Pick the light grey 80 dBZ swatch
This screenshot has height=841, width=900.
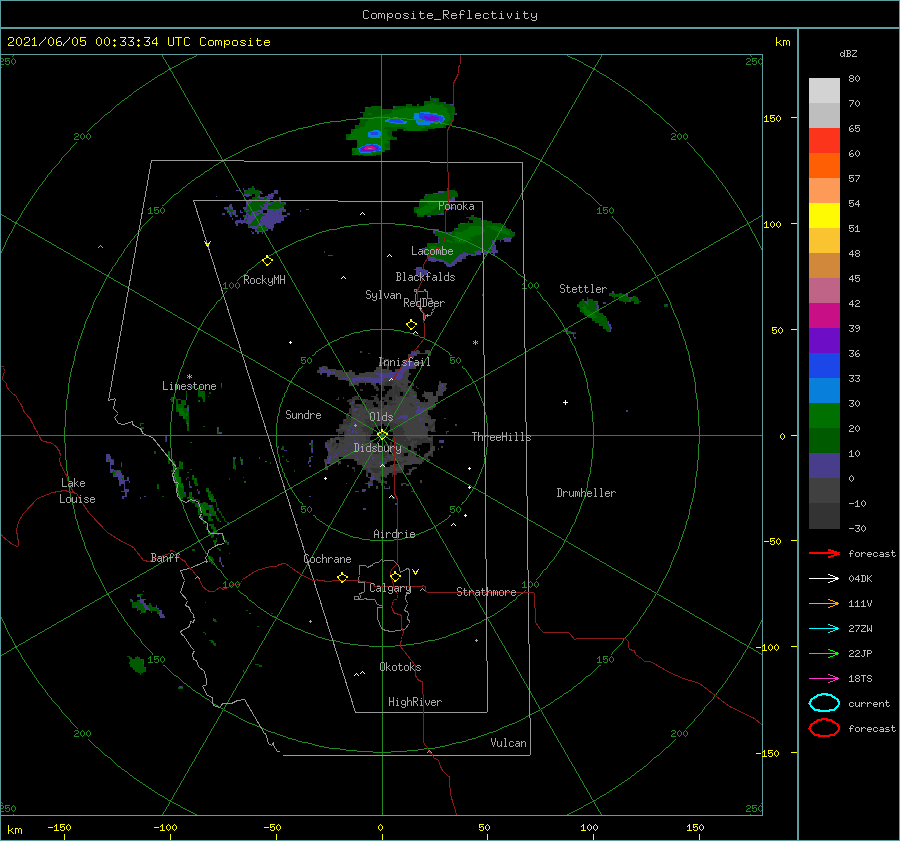click(824, 90)
